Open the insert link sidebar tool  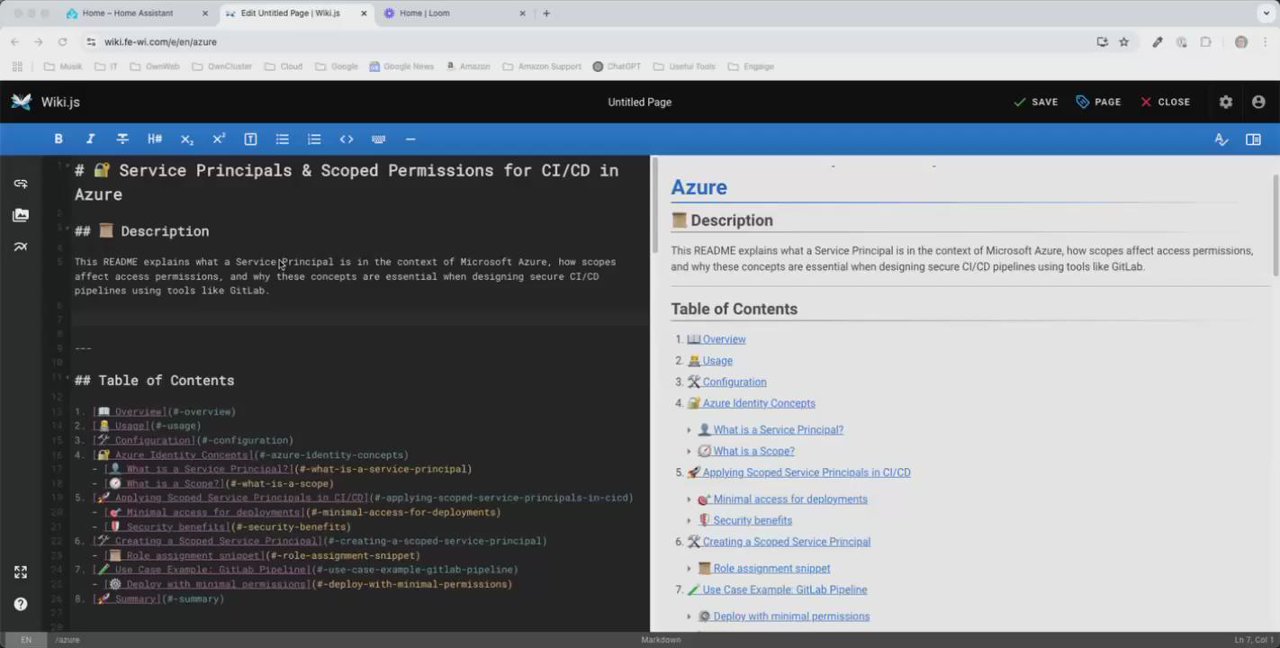[x=20, y=183]
